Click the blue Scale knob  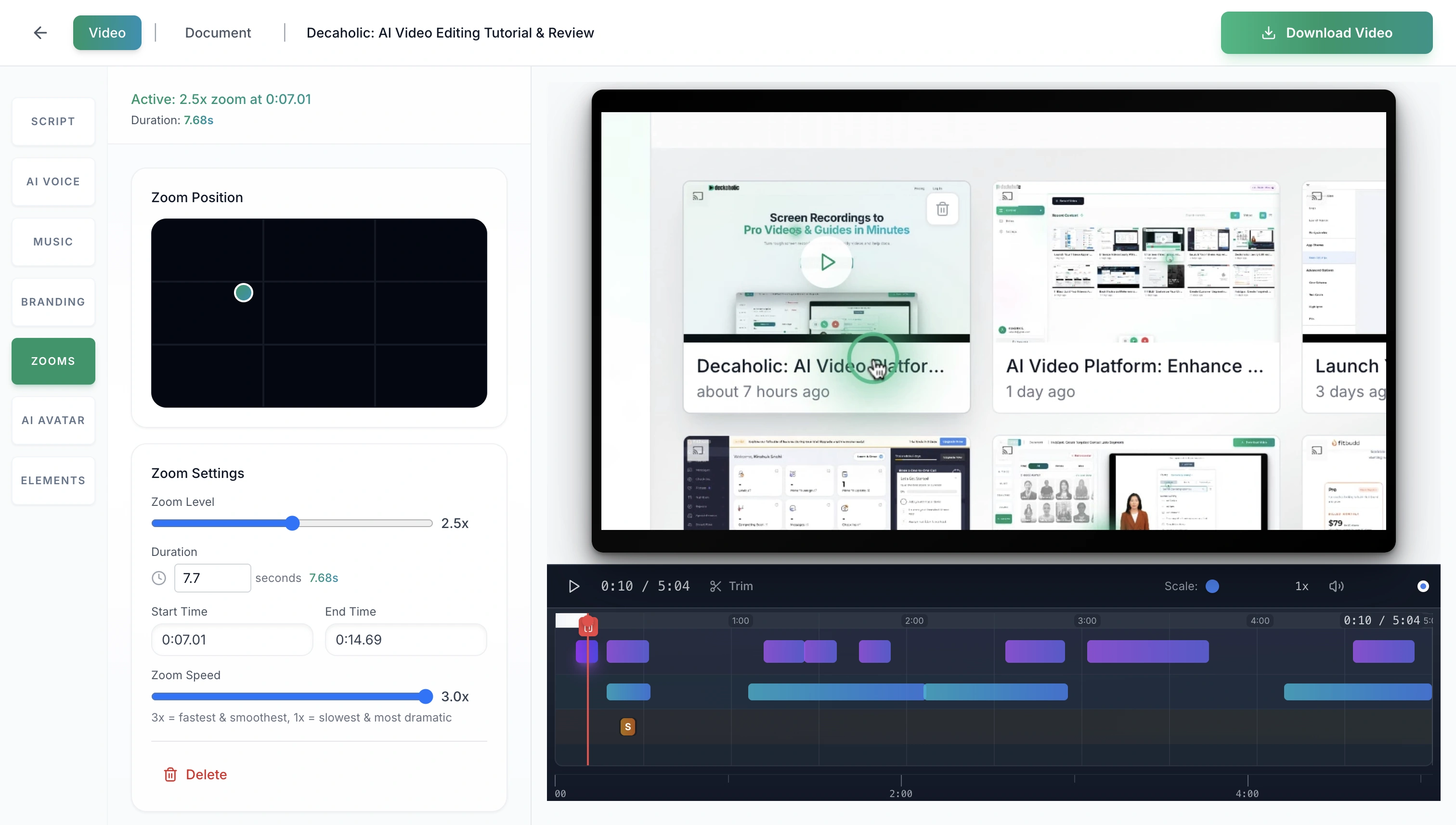(x=1212, y=586)
